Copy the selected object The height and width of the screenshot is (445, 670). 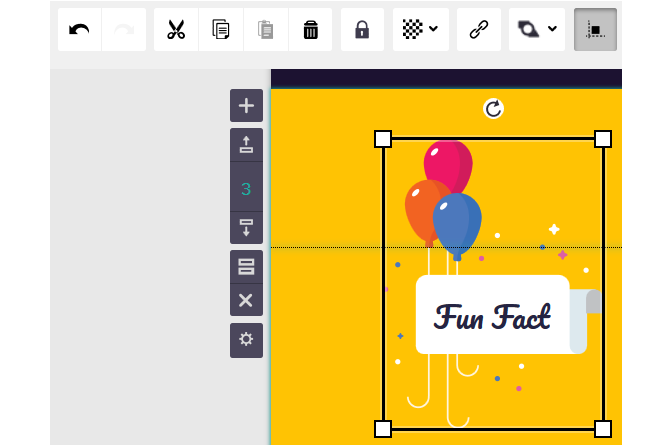coord(221,29)
